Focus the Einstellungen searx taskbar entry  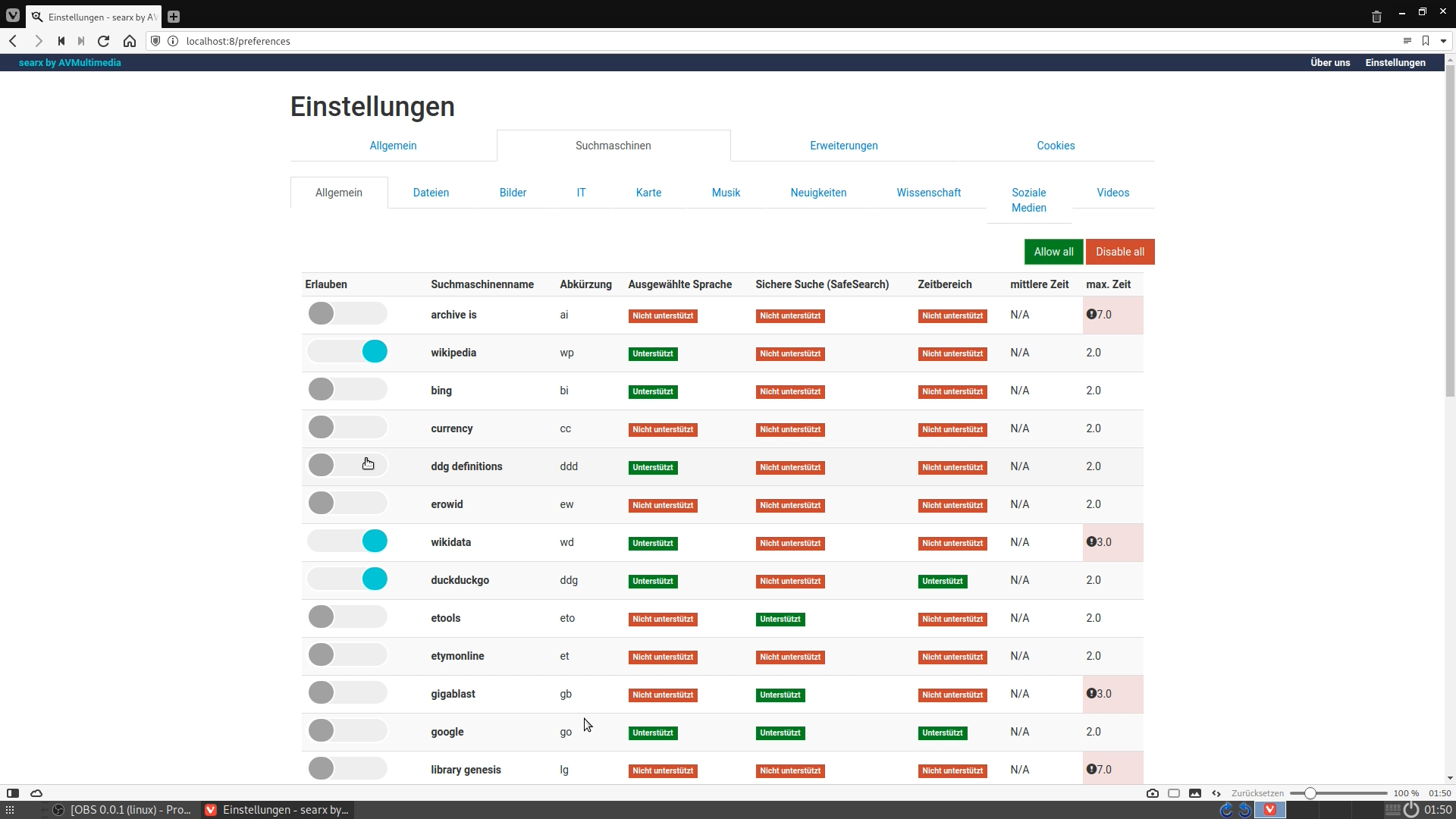278,810
